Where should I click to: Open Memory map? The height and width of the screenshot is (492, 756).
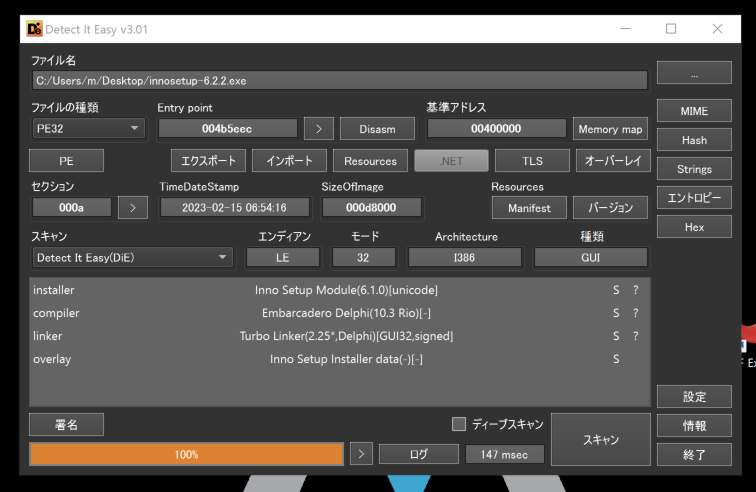pos(610,129)
